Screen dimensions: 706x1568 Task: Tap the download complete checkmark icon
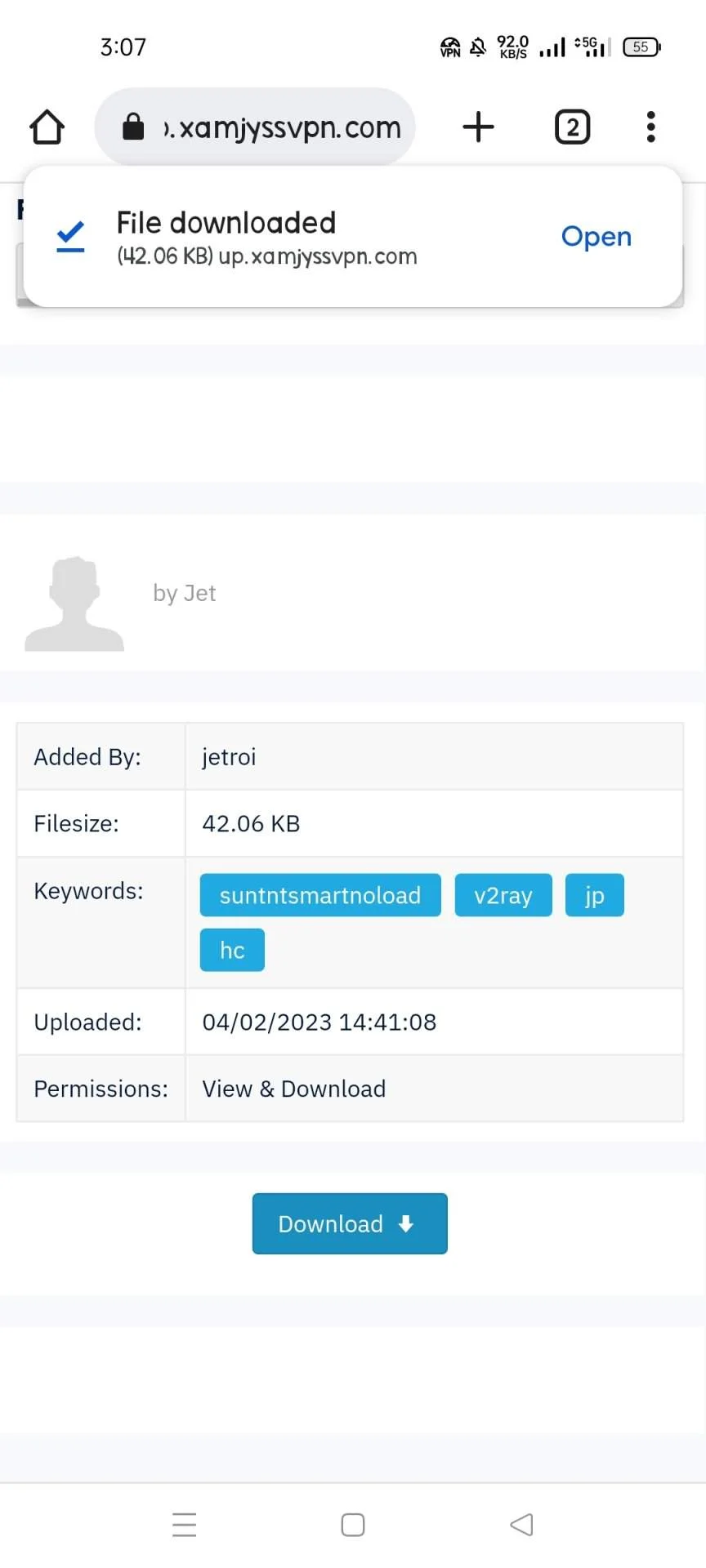coord(70,236)
